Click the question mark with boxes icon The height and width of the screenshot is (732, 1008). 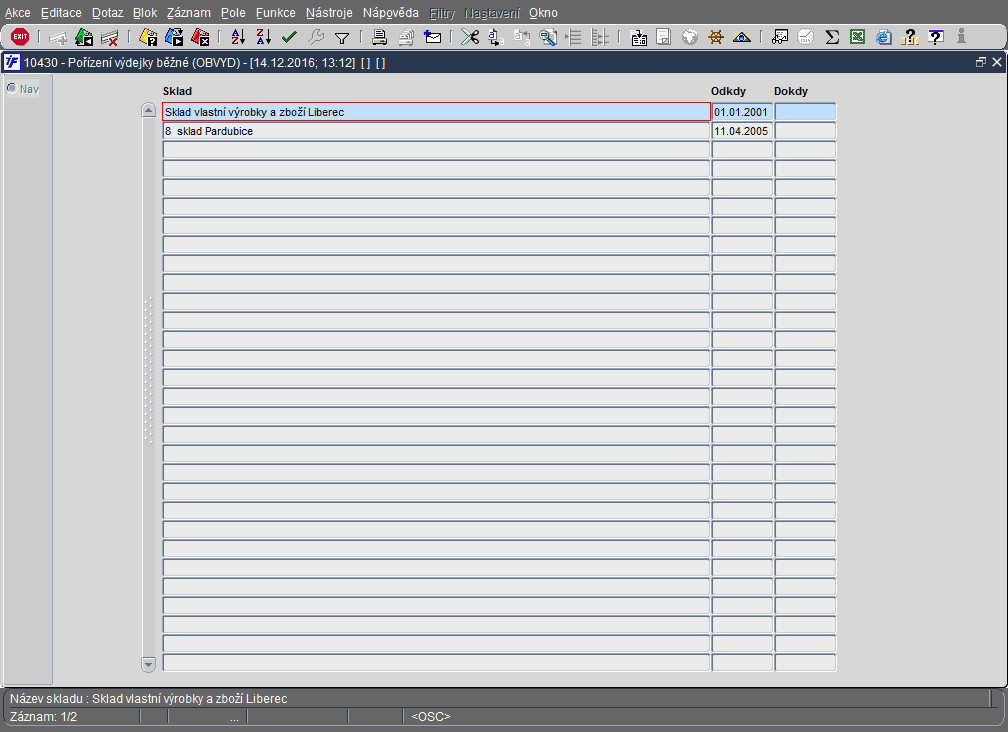pyautogui.click(x=910, y=37)
